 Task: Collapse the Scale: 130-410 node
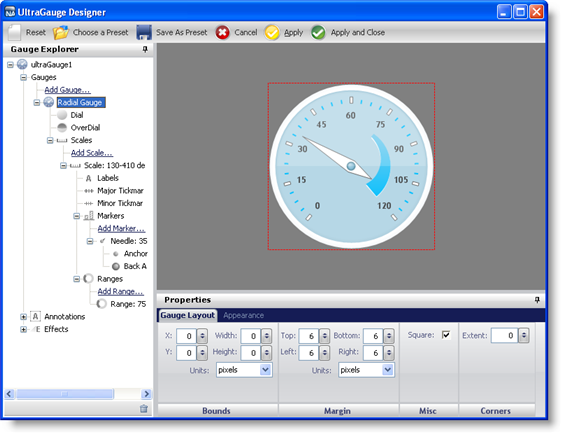point(63,166)
